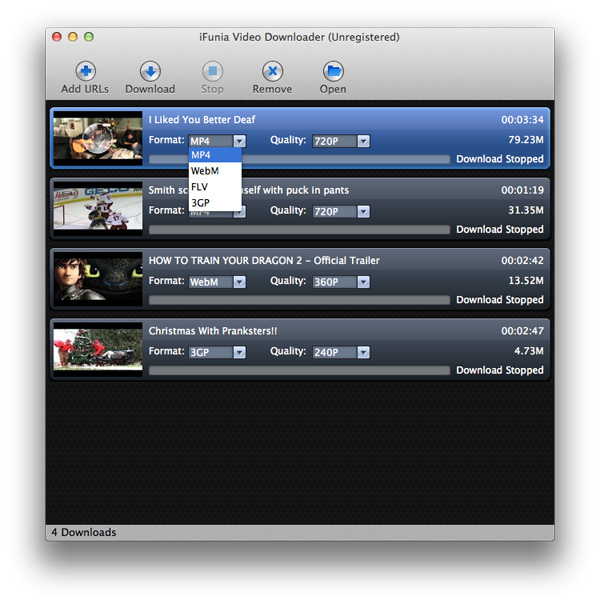The image size is (600, 604).
Task: Start downloads with the Download arrow icon
Action: pyautogui.click(x=150, y=71)
